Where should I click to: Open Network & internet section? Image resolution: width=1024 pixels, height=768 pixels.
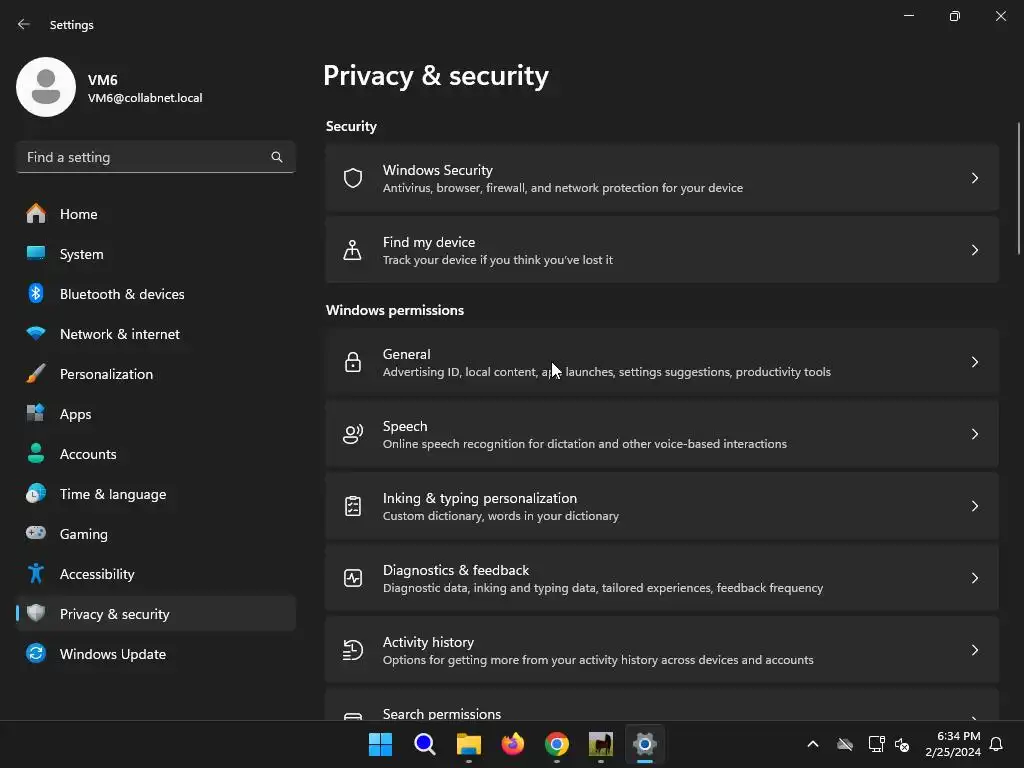pyautogui.click(x=155, y=334)
